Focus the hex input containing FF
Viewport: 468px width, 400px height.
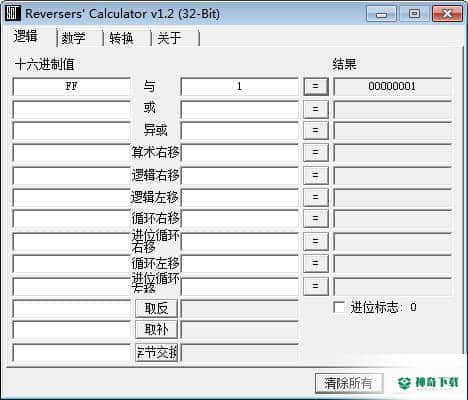coord(72,87)
